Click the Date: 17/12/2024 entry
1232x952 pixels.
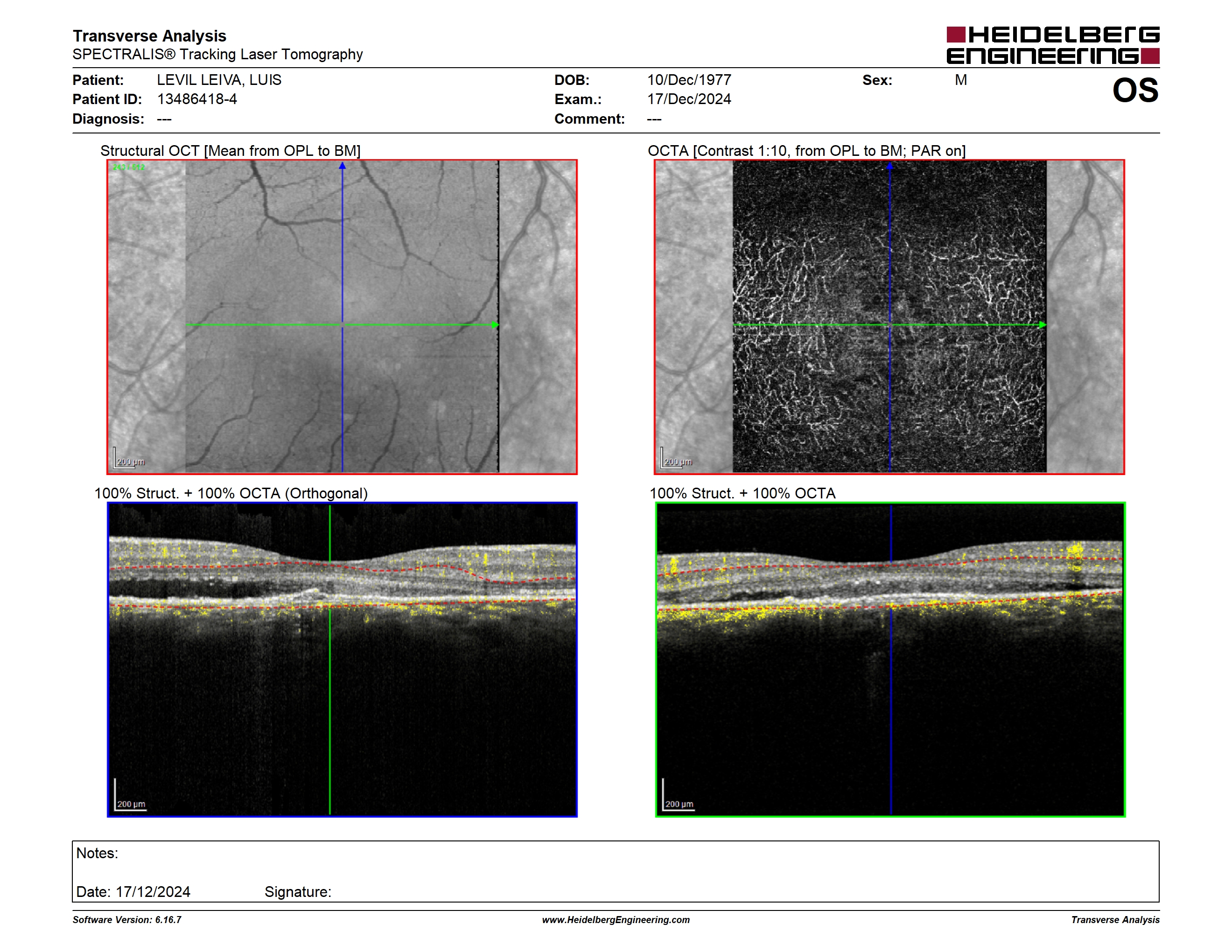coord(133,892)
